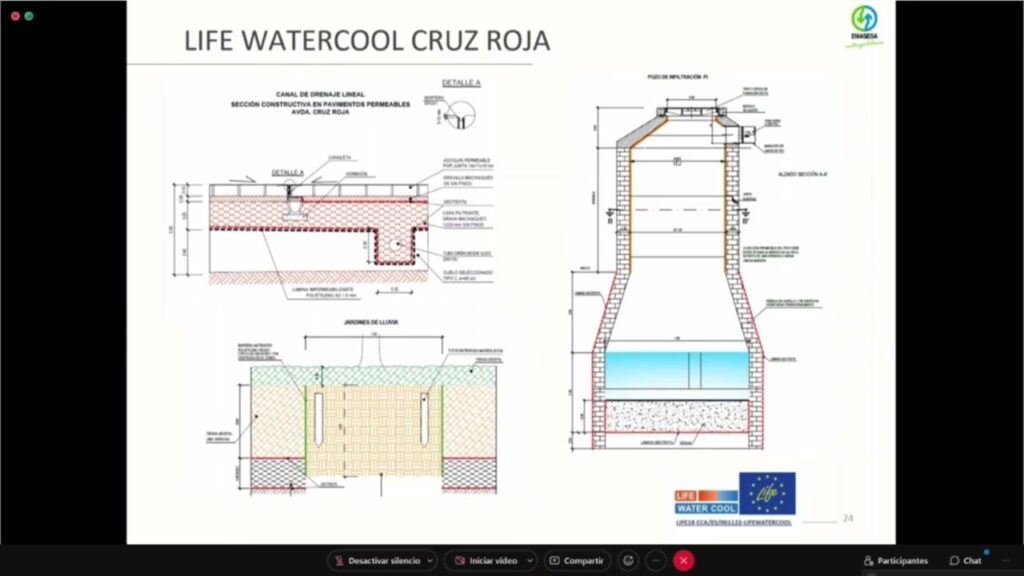Open the video options dropdown arrow
Screen dimensions: 1024x576
(531, 561)
